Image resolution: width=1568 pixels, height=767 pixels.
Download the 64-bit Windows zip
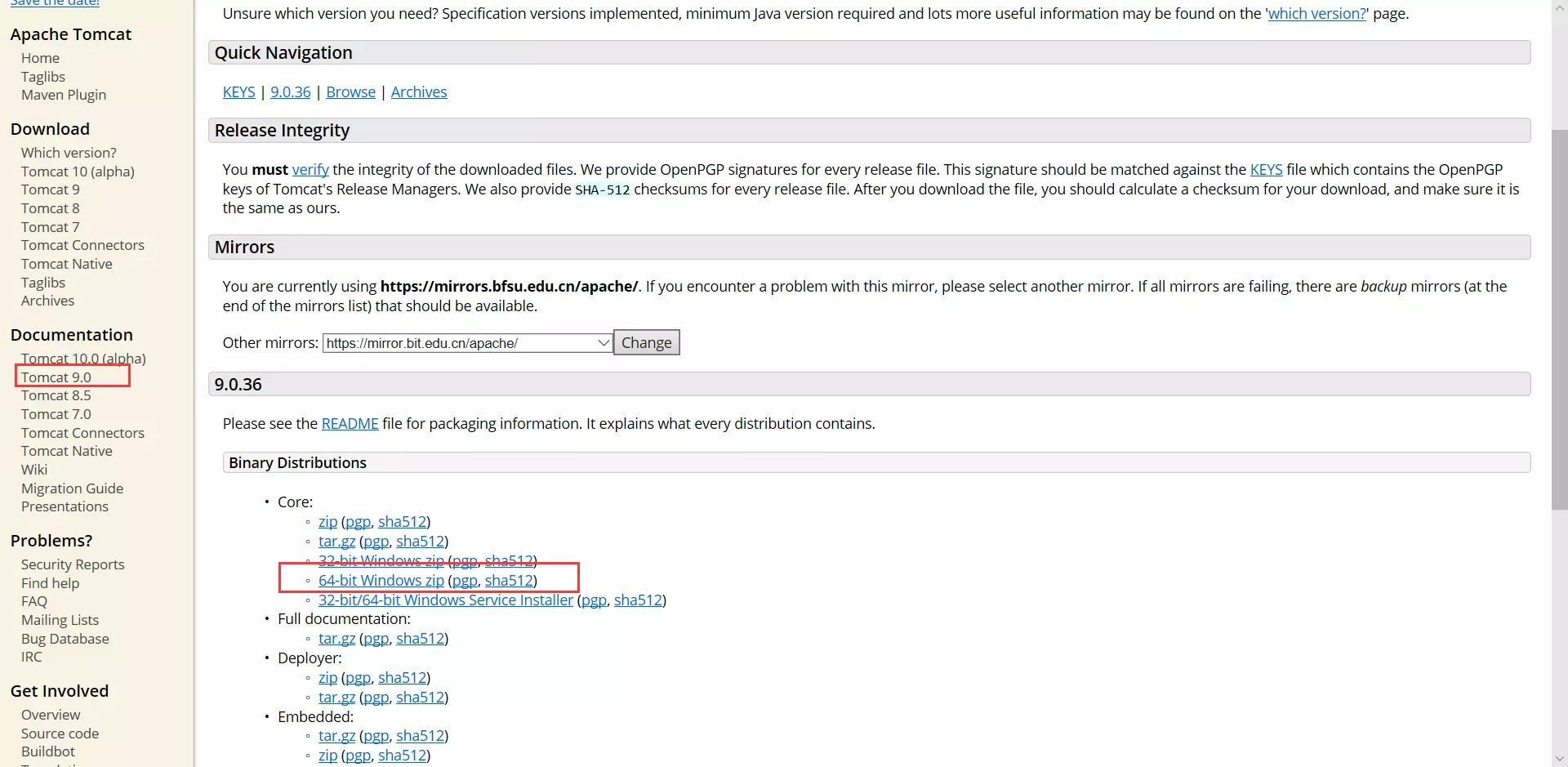pos(381,581)
